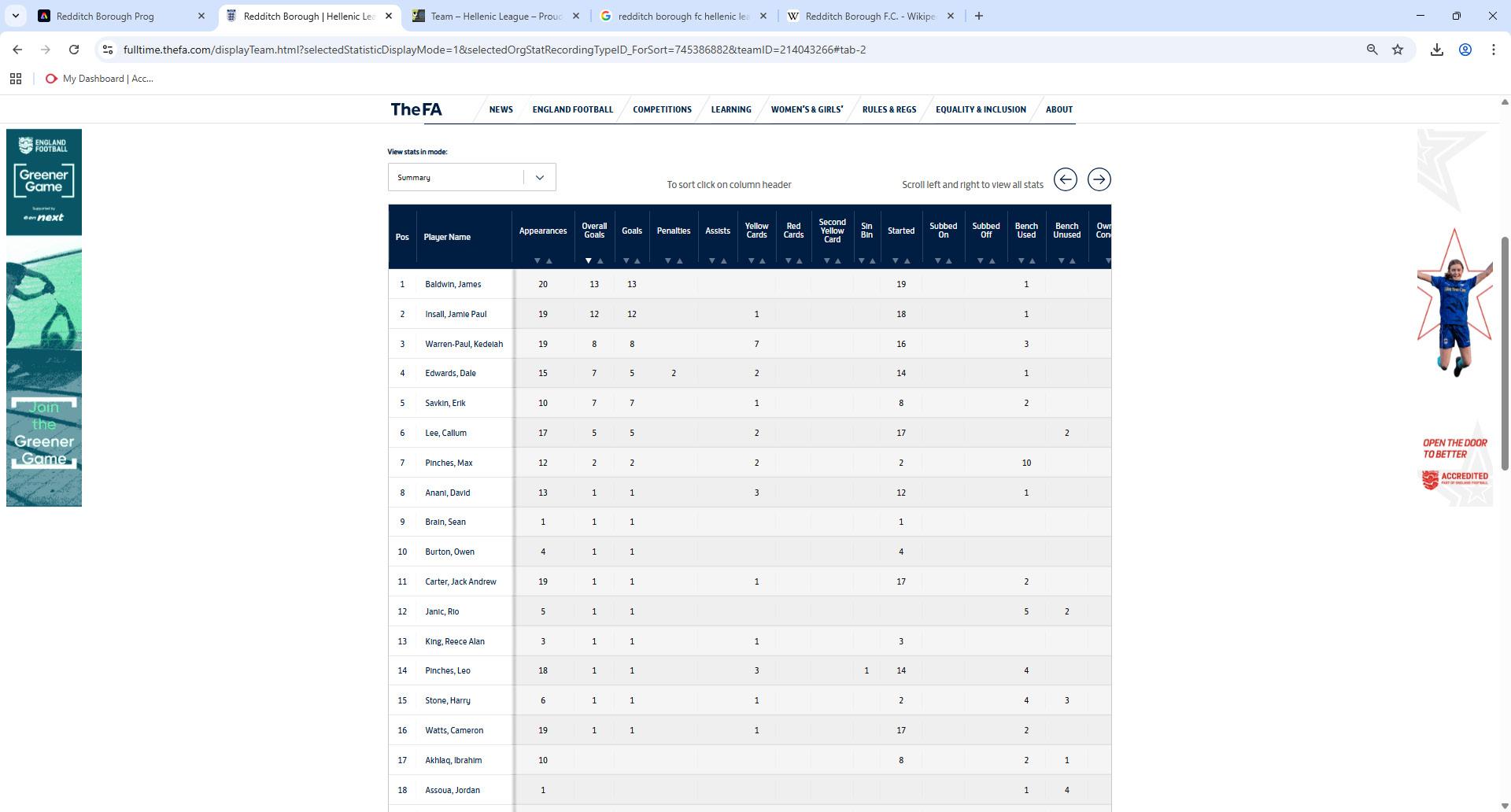Image resolution: width=1511 pixels, height=812 pixels.
Task: Open the Chrome three-dot menu
Action: click(1494, 50)
